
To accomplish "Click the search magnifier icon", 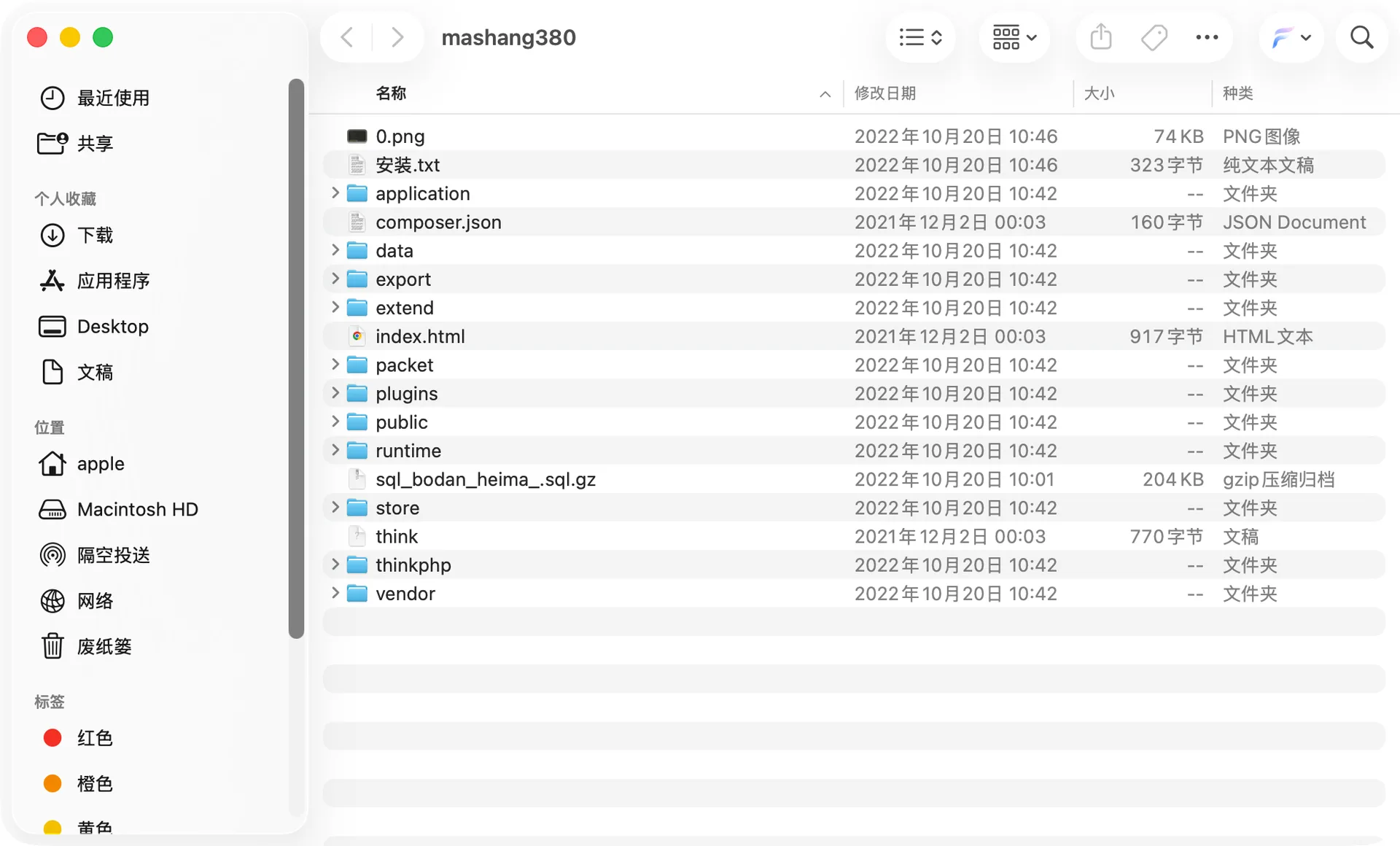I will (1361, 37).
